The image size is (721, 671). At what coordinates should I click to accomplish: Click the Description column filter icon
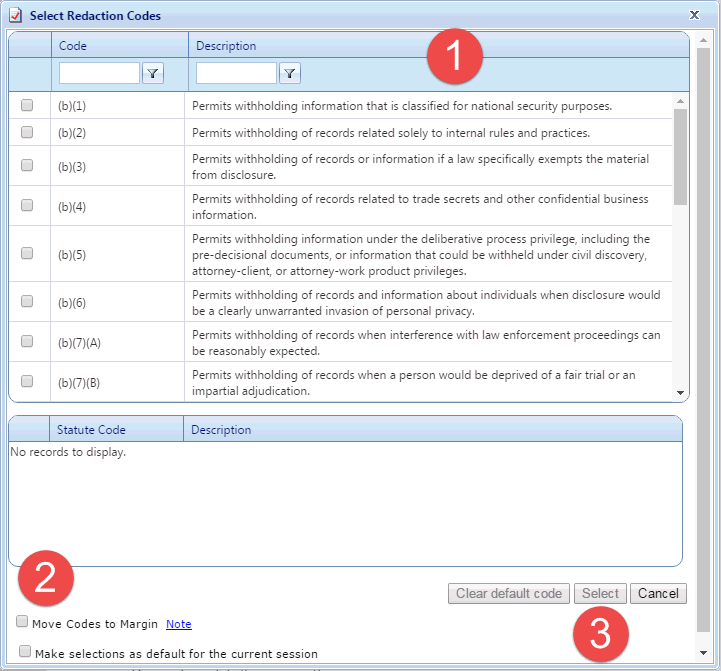(290, 73)
